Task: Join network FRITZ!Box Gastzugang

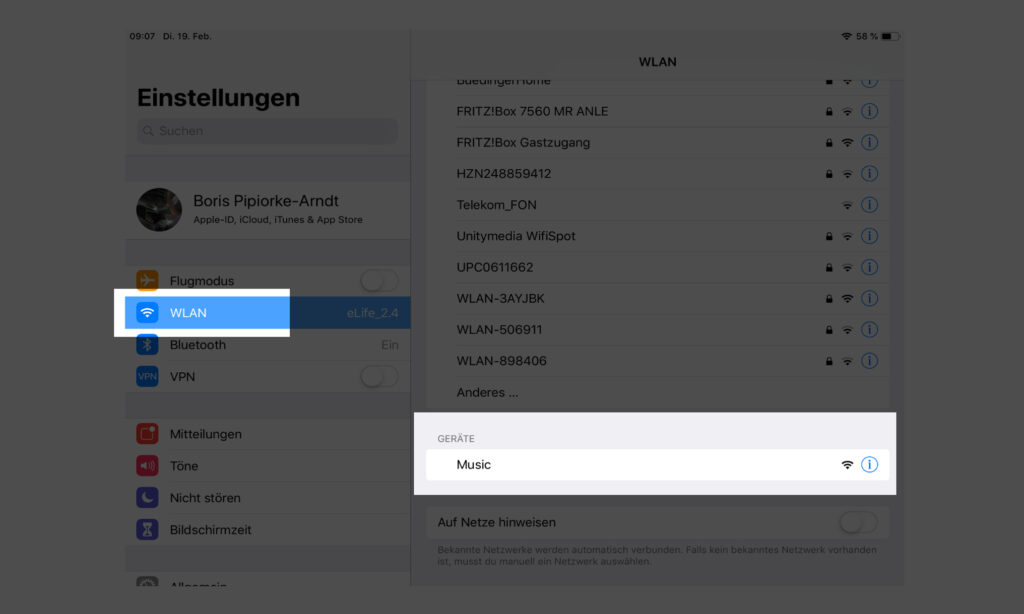Action: [x=658, y=142]
